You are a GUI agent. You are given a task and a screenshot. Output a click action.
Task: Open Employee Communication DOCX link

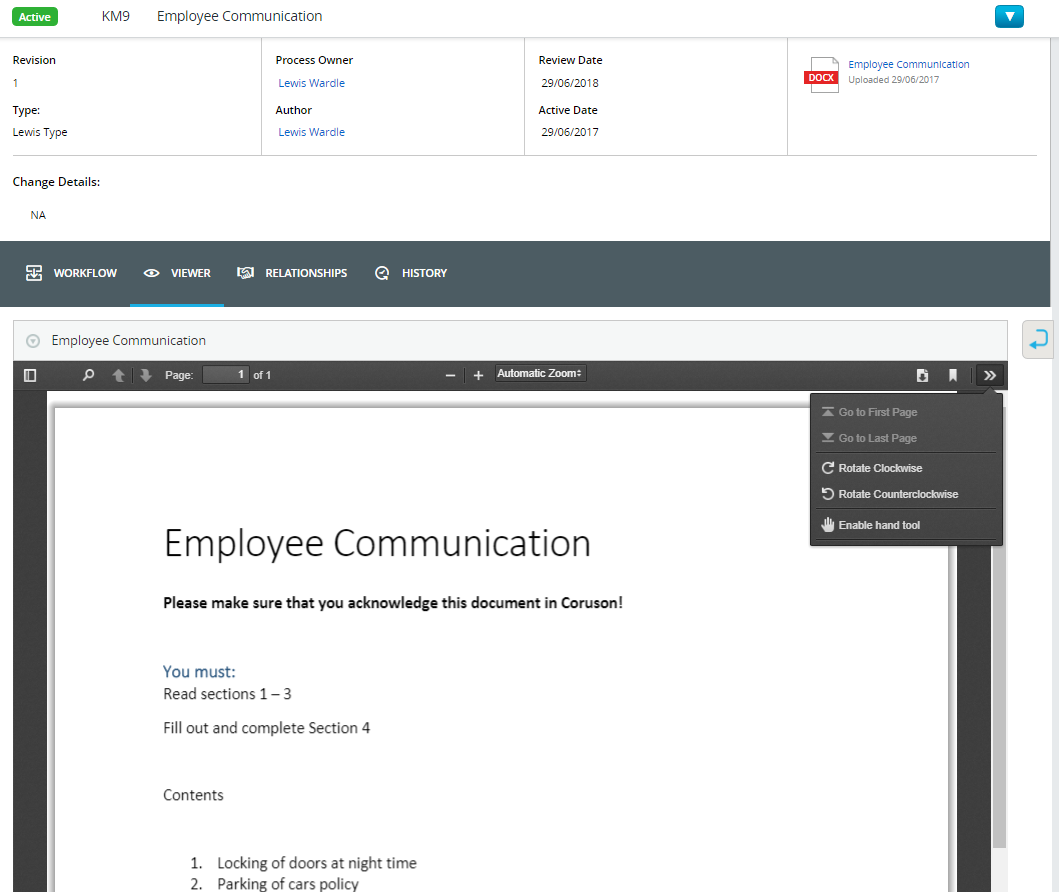coord(908,64)
